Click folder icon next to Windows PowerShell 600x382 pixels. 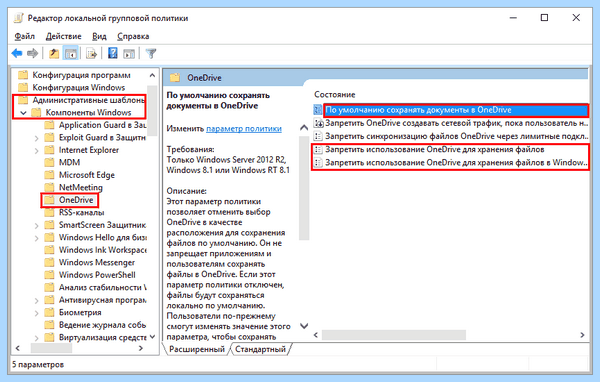(49, 275)
